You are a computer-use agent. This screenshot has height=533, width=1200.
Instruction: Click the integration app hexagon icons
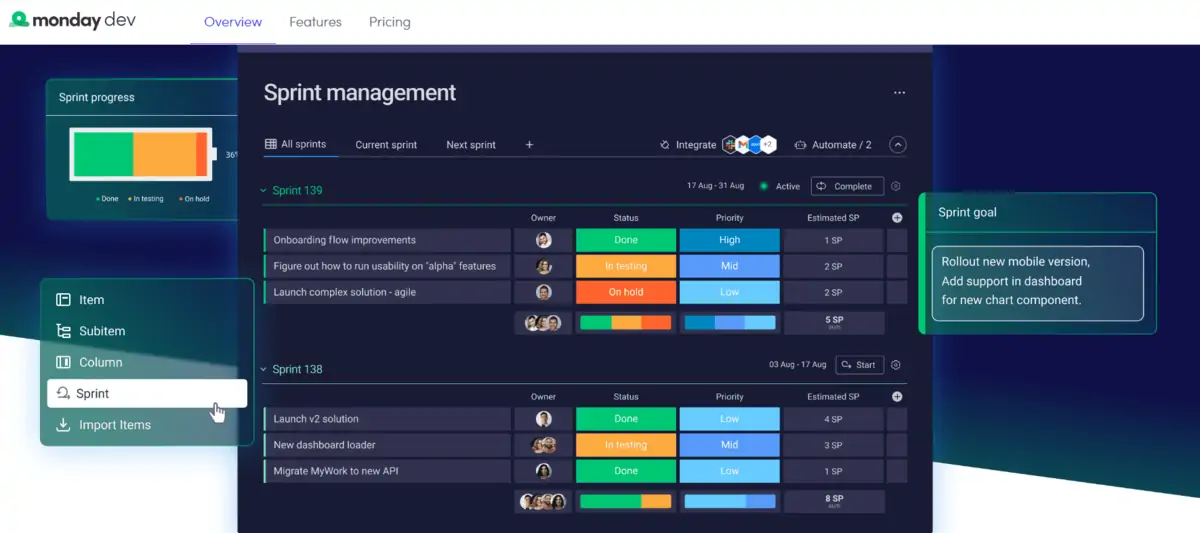tap(750, 145)
